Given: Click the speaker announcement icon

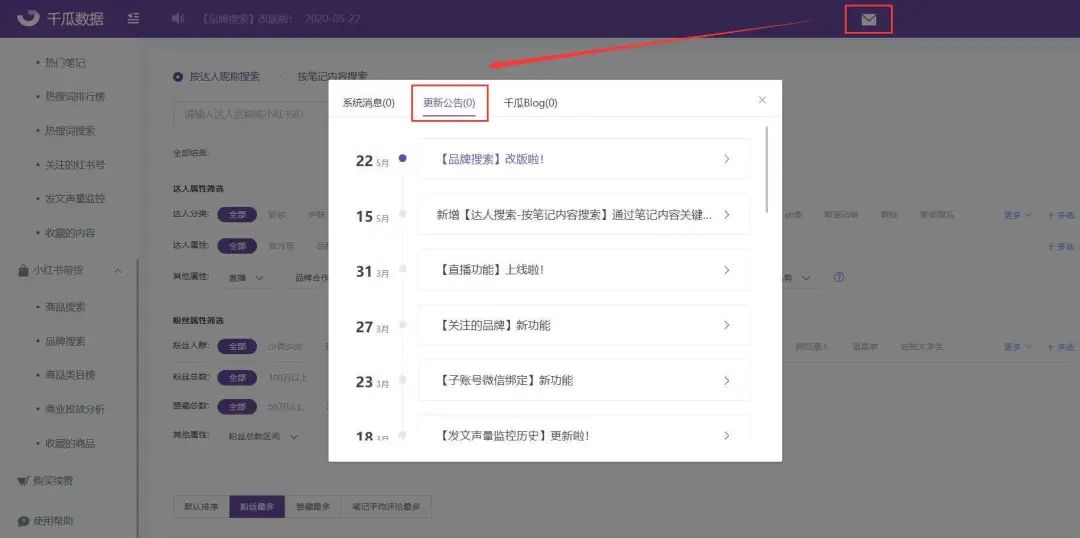Looking at the screenshot, I should pos(178,19).
